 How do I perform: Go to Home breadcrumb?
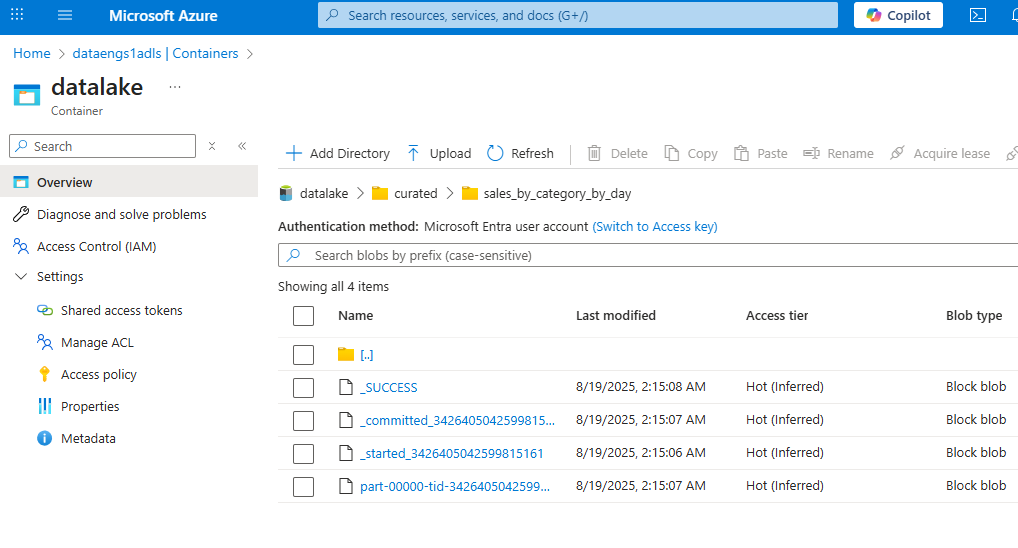point(32,53)
